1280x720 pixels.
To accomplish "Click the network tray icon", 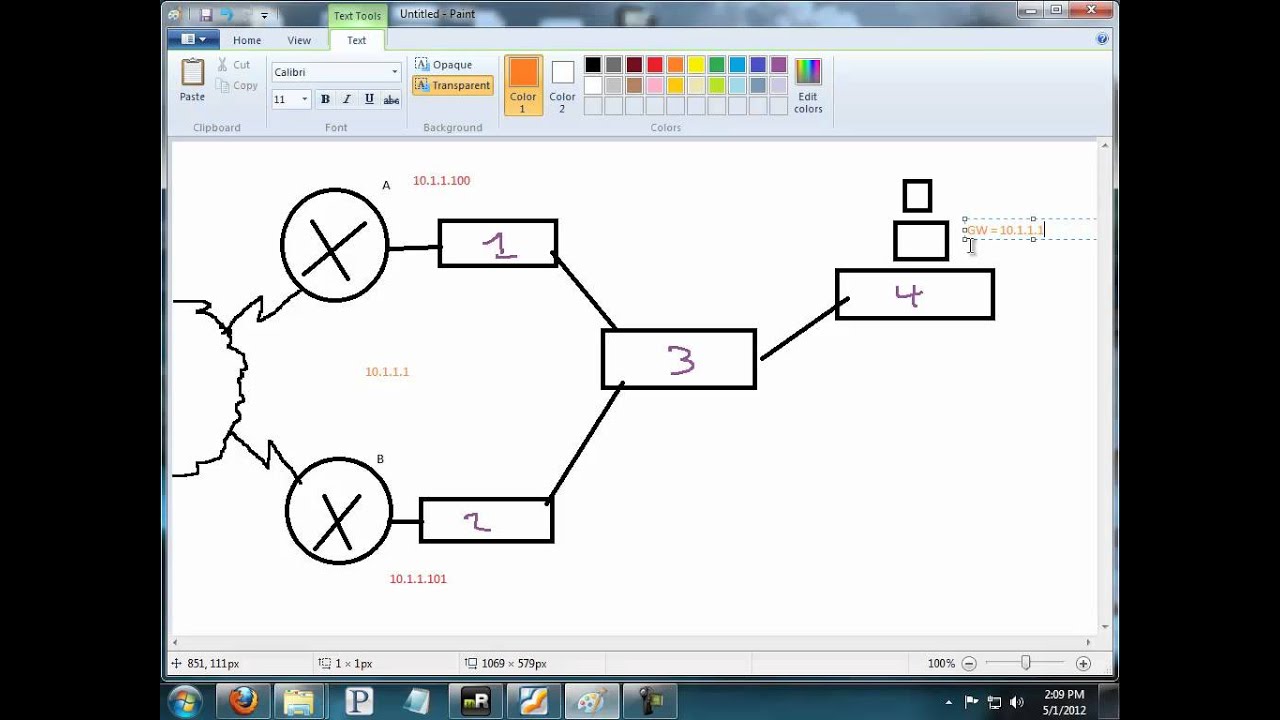I will (994, 702).
